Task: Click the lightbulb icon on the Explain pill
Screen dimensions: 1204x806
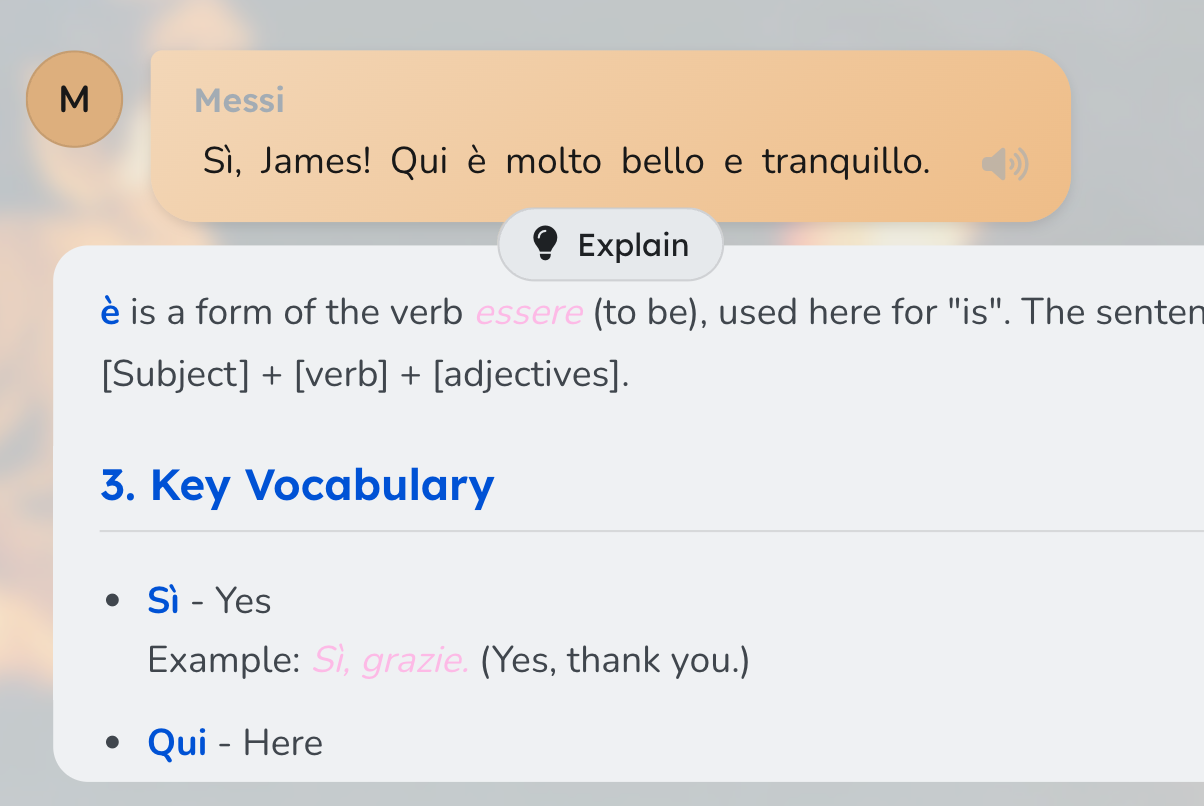Action: click(544, 243)
